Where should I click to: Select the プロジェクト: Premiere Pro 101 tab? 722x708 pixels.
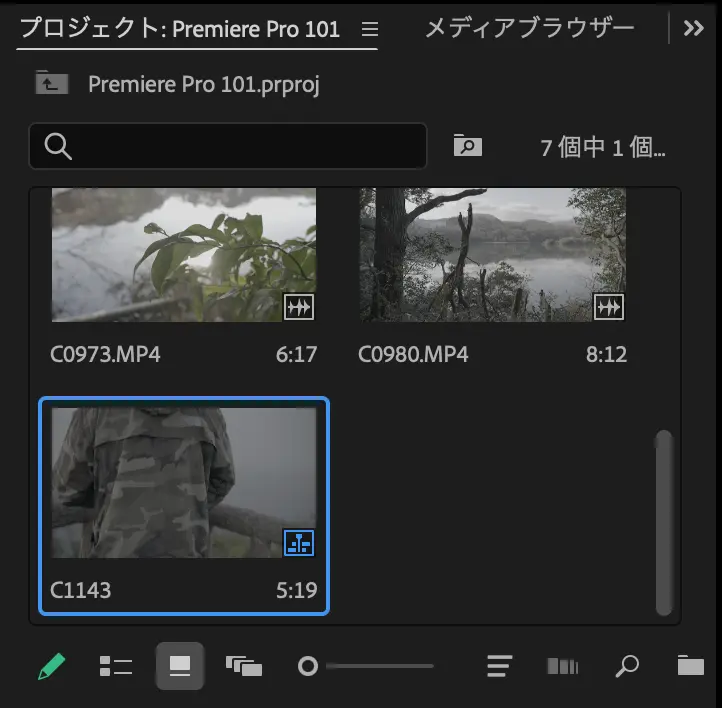180,28
